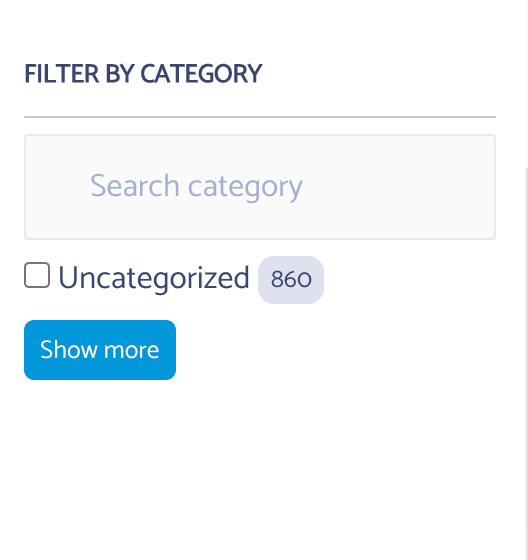Viewport: 528px width, 560px height.
Task: Reveal more categories via Show more
Action: [x=100, y=350]
